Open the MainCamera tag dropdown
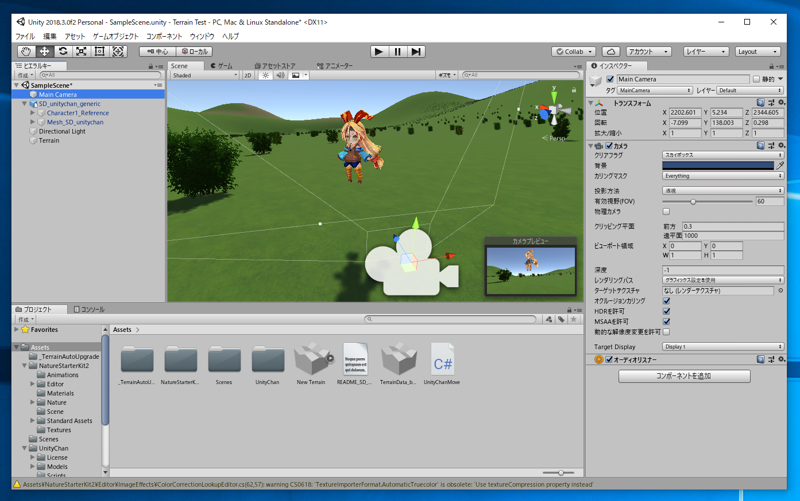 pos(655,90)
